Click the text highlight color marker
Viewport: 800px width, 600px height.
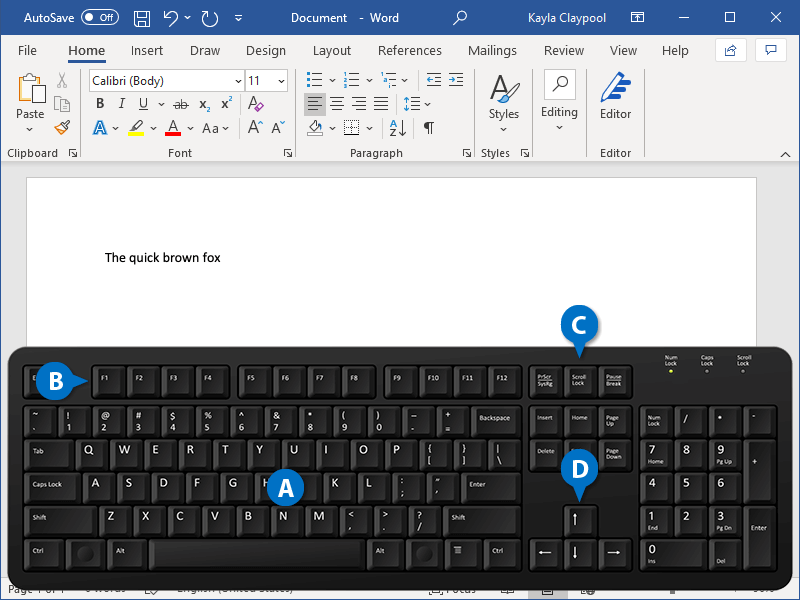(x=136, y=128)
